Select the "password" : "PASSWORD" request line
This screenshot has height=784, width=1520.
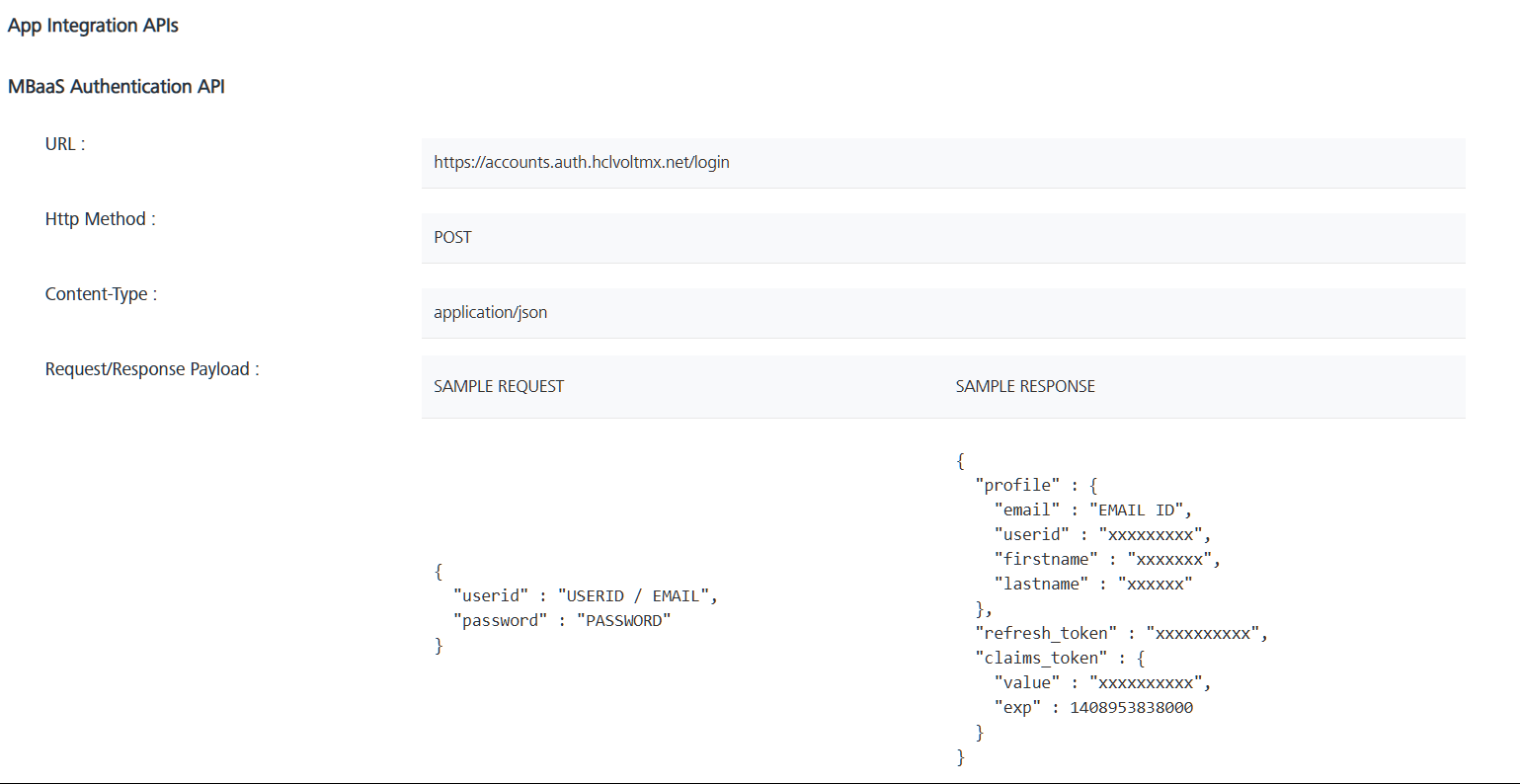point(562,621)
